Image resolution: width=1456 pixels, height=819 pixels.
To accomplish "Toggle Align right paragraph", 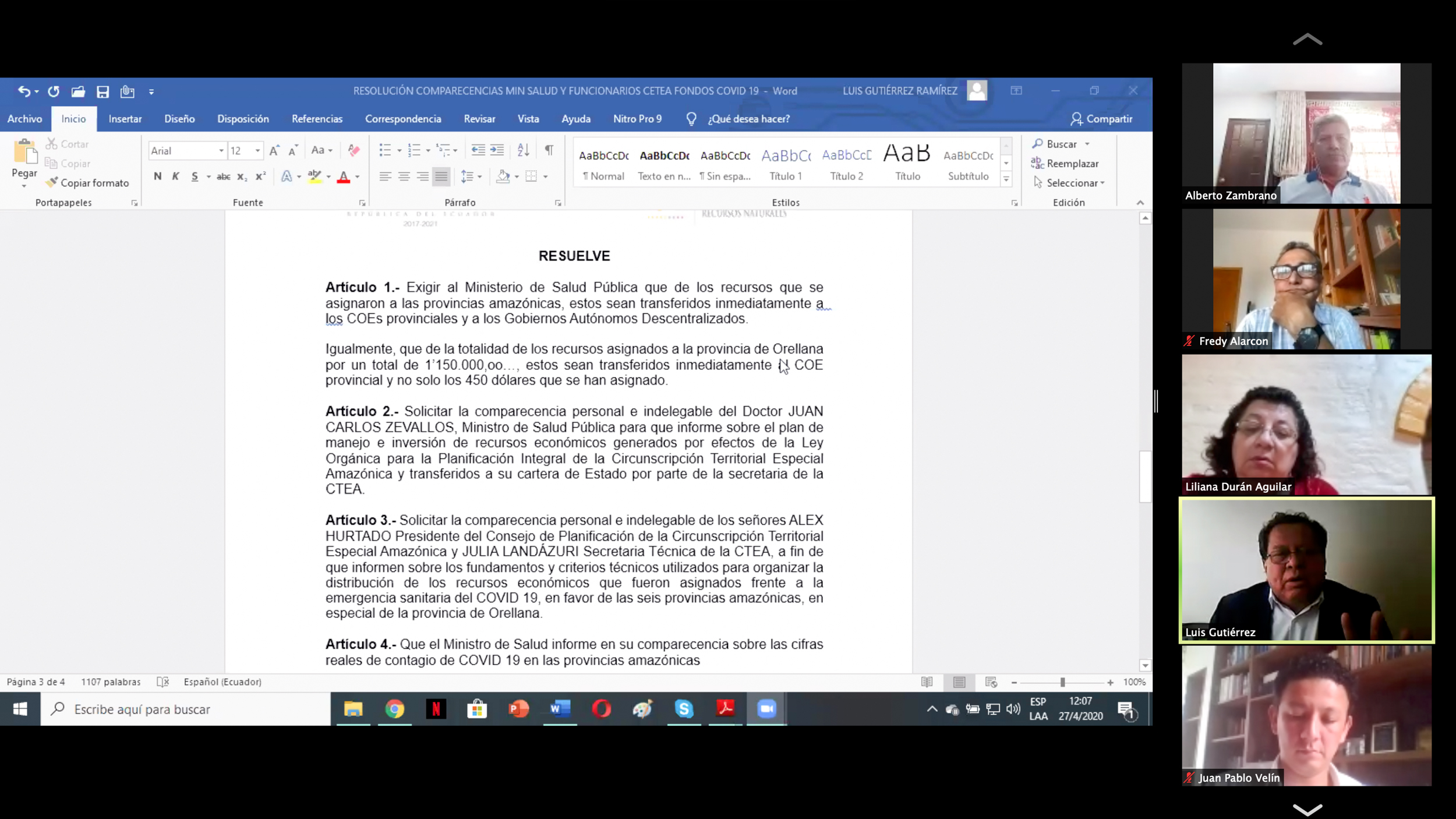I will click(423, 176).
